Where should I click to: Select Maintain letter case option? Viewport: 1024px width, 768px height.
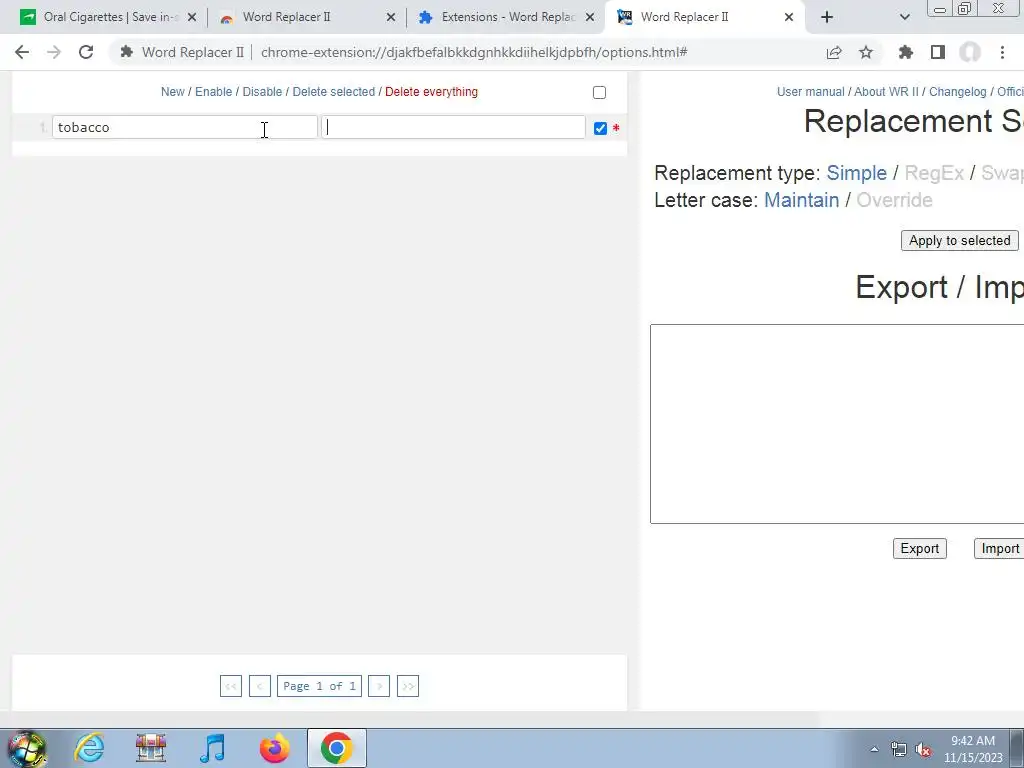tap(801, 200)
